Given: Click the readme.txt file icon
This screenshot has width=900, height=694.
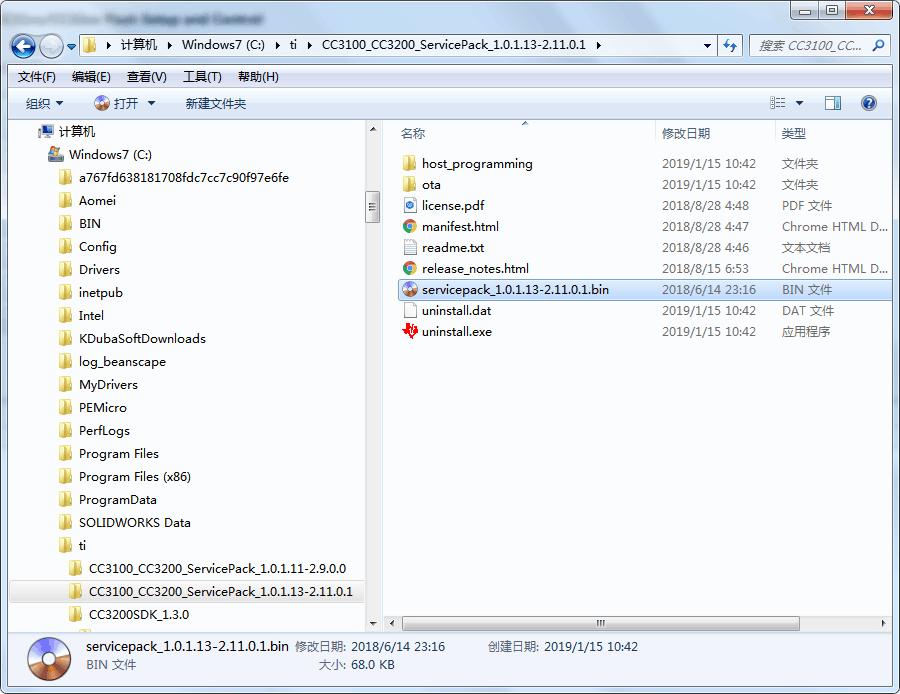Looking at the screenshot, I should 410,247.
